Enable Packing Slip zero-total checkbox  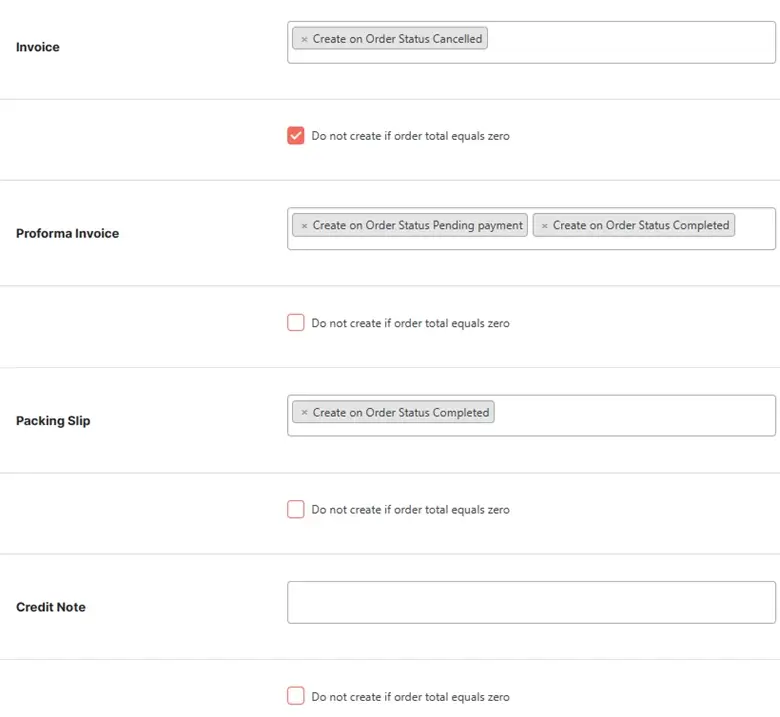295,509
